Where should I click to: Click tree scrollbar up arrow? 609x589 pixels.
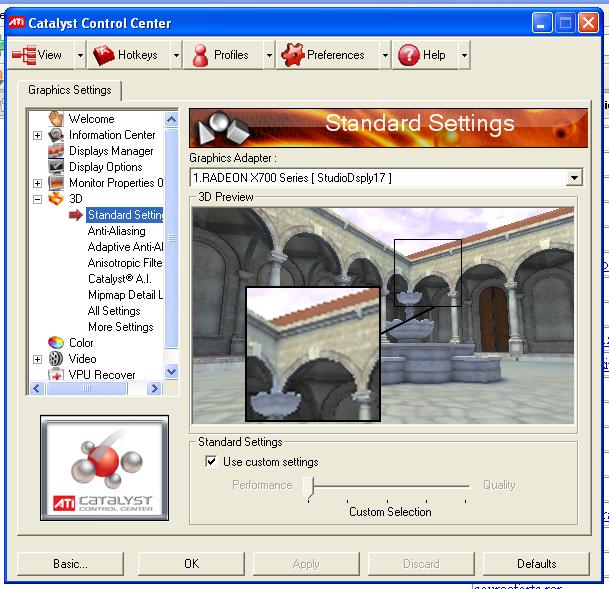171,119
